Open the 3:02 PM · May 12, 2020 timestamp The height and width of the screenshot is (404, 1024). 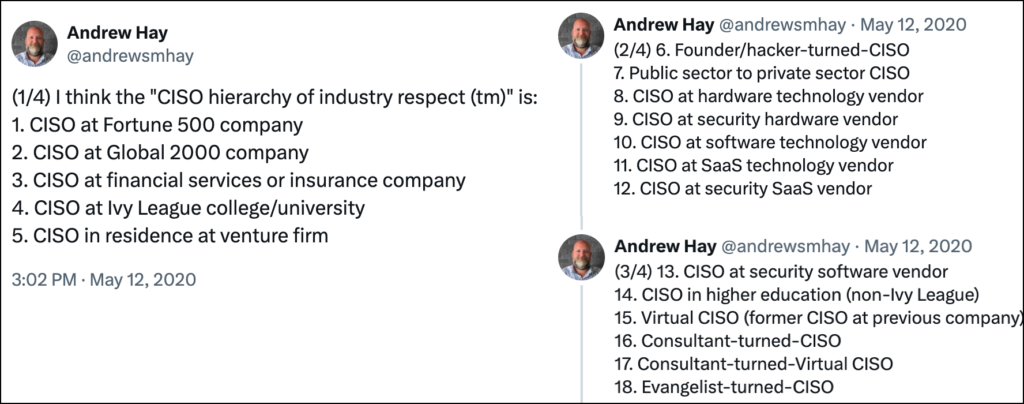pos(103,279)
